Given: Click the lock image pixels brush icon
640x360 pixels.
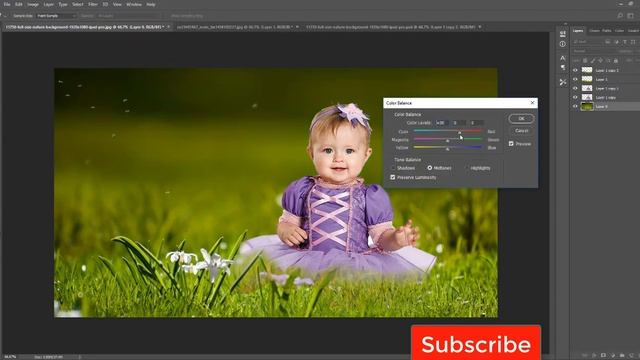Looking at the screenshot, I should pyautogui.click(x=593, y=60).
